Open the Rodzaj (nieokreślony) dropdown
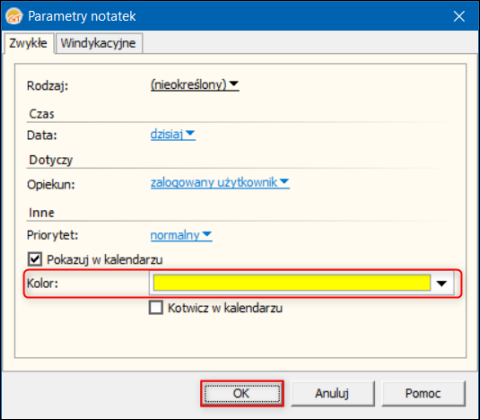 coord(195,85)
